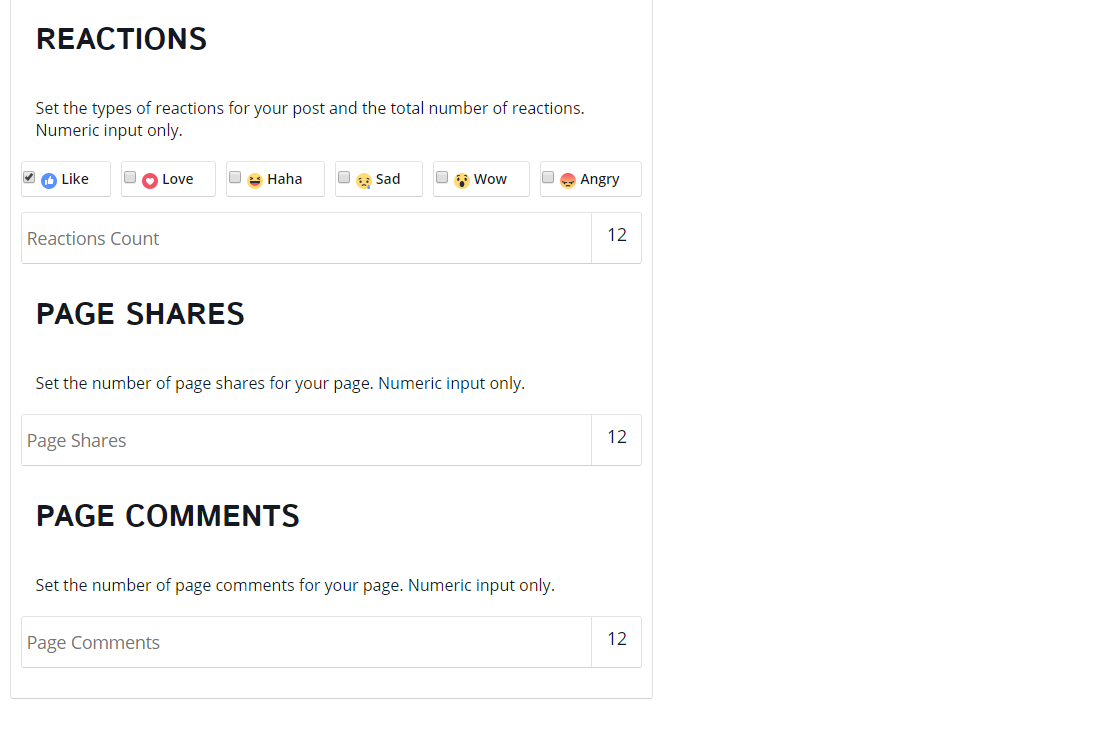Click the PAGE SHARES heading
This screenshot has width=1119, height=753.
141,314
